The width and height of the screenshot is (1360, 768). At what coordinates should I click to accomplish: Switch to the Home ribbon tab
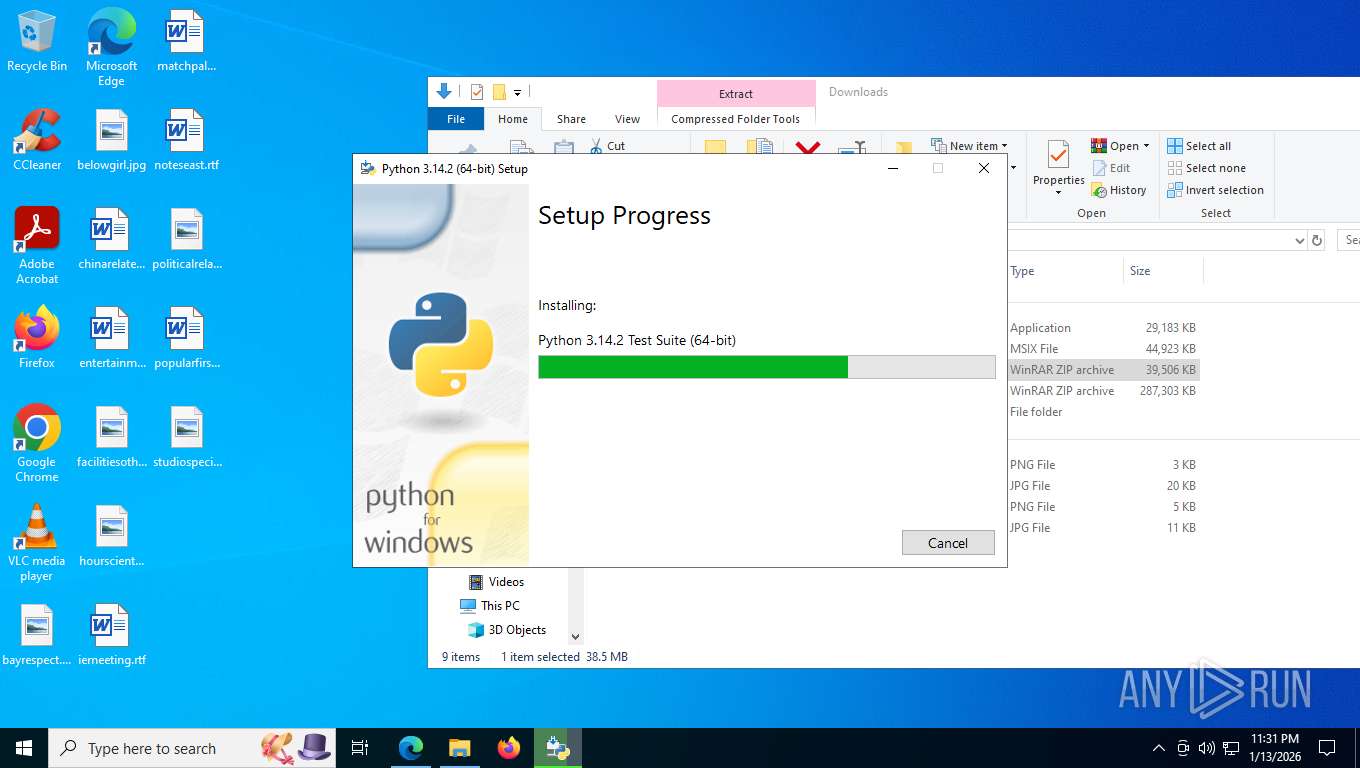[x=513, y=119]
